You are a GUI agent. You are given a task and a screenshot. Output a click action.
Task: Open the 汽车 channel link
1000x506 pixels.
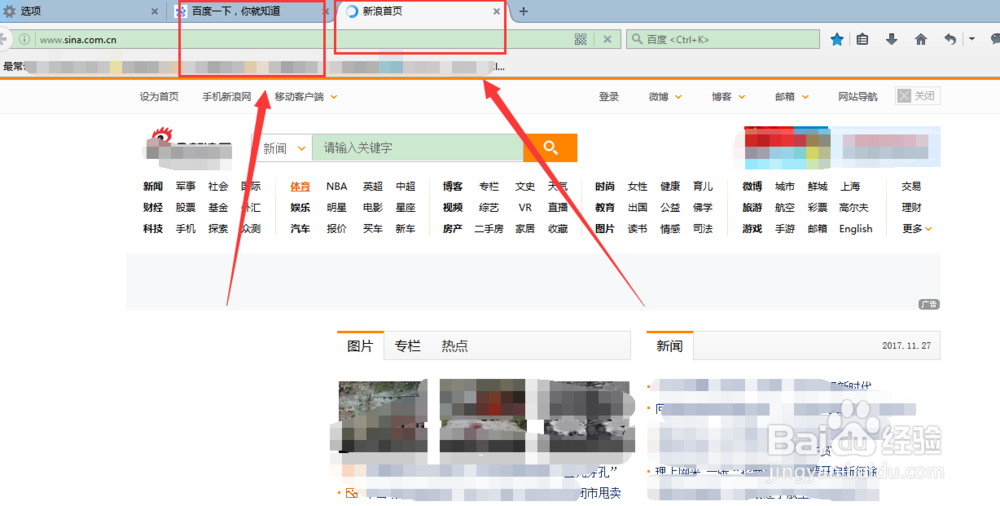point(300,228)
